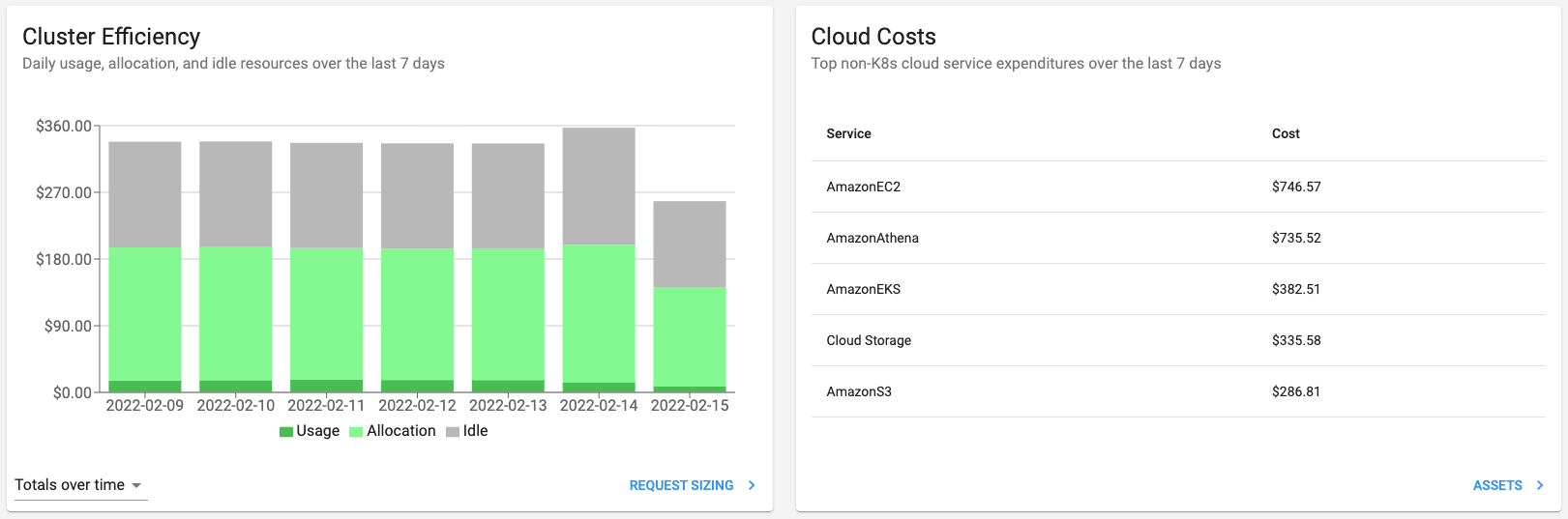The width and height of the screenshot is (1568, 519).
Task: Click the Cost column header
Action: (1286, 133)
